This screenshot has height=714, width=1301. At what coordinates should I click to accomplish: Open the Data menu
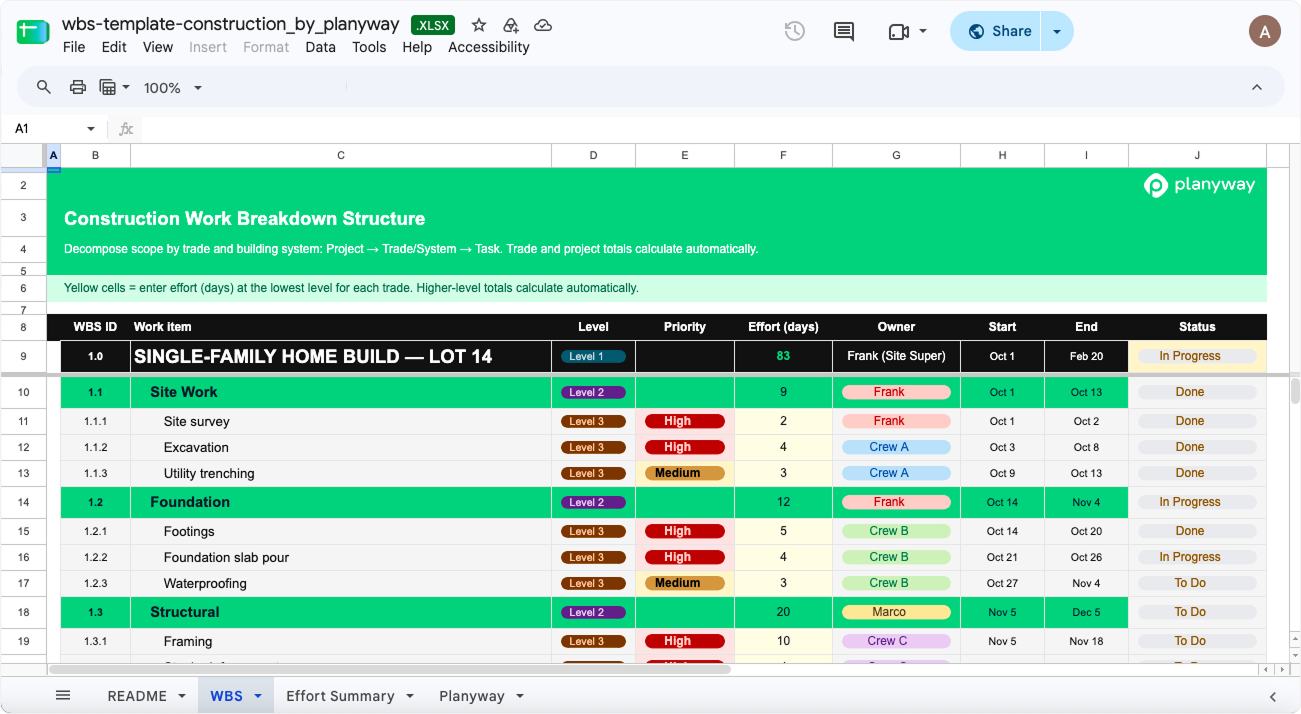click(320, 47)
